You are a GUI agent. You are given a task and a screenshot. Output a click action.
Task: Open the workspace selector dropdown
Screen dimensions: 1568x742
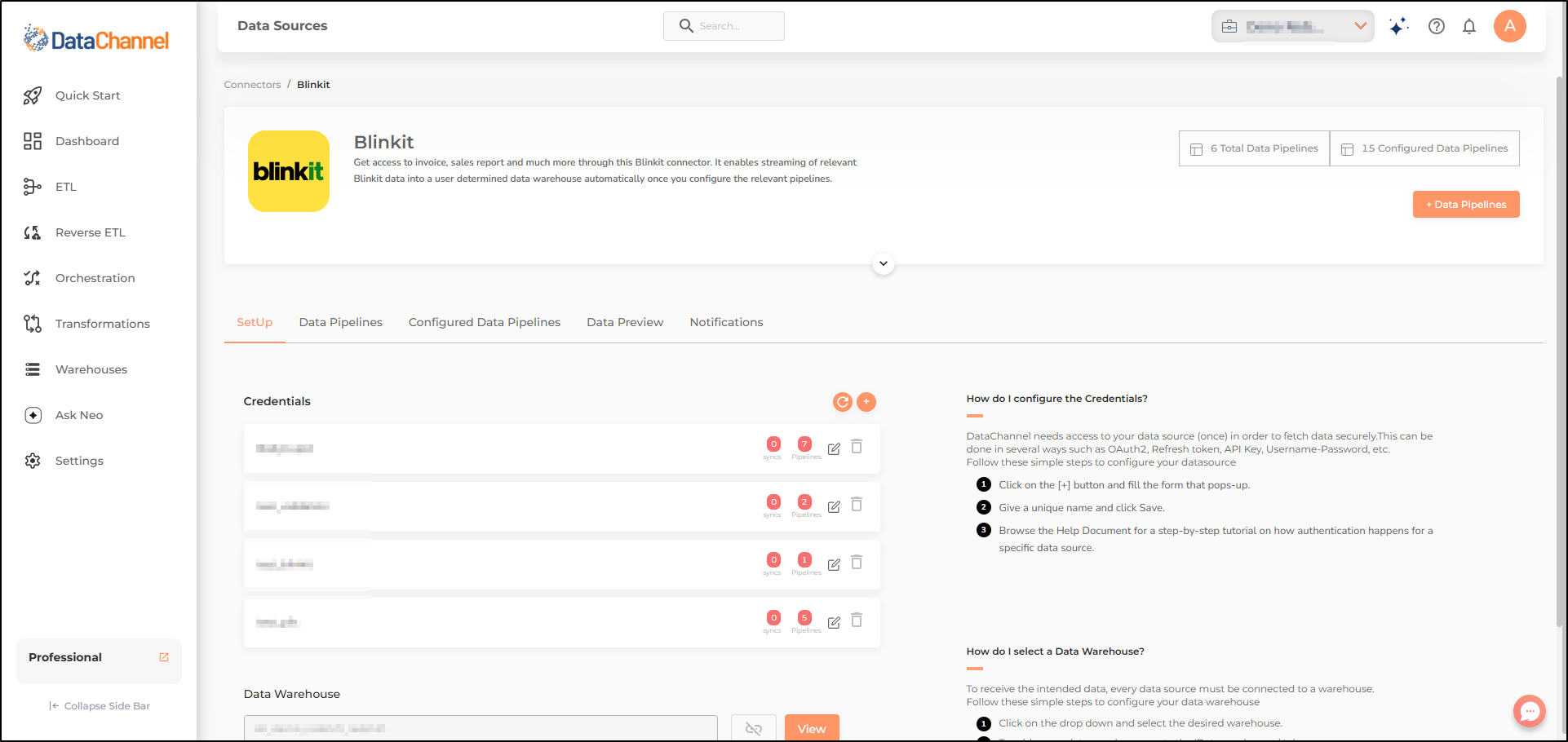click(x=1292, y=26)
